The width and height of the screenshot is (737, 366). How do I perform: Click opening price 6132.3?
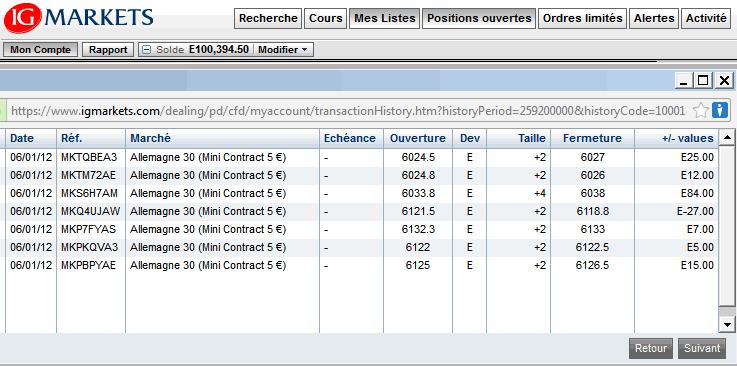click(x=418, y=229)
